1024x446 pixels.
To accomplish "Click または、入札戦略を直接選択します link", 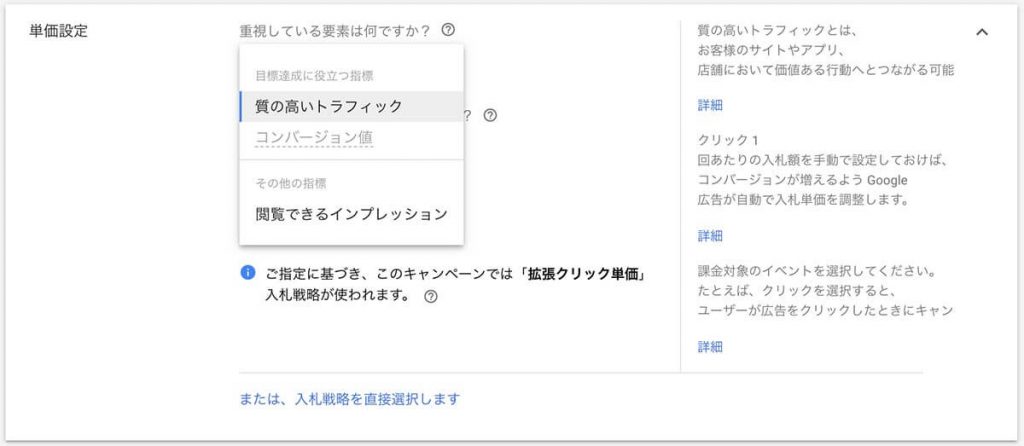I will pos(350,399).
